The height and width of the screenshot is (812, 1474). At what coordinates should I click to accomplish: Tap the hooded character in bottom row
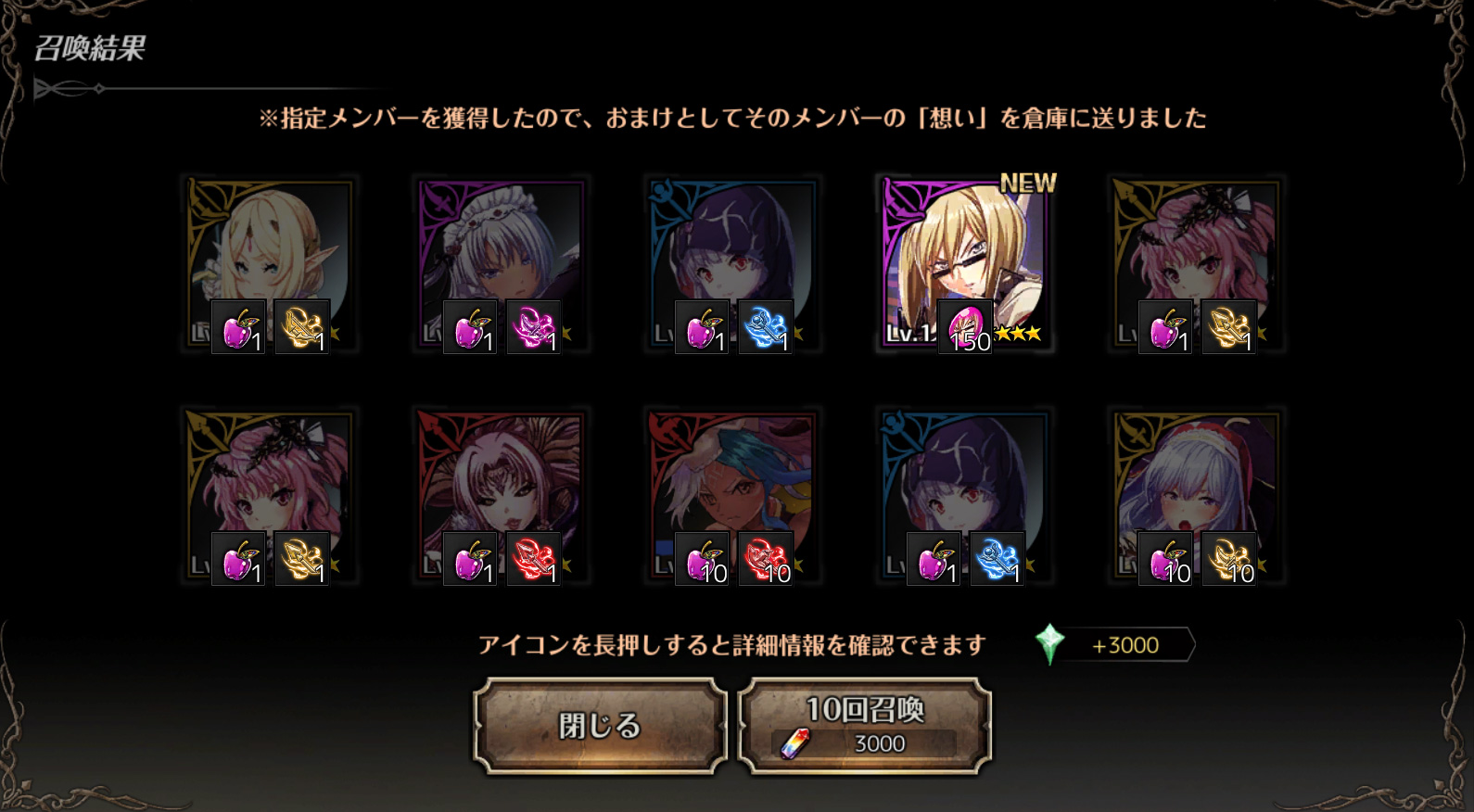pos(964,496)
